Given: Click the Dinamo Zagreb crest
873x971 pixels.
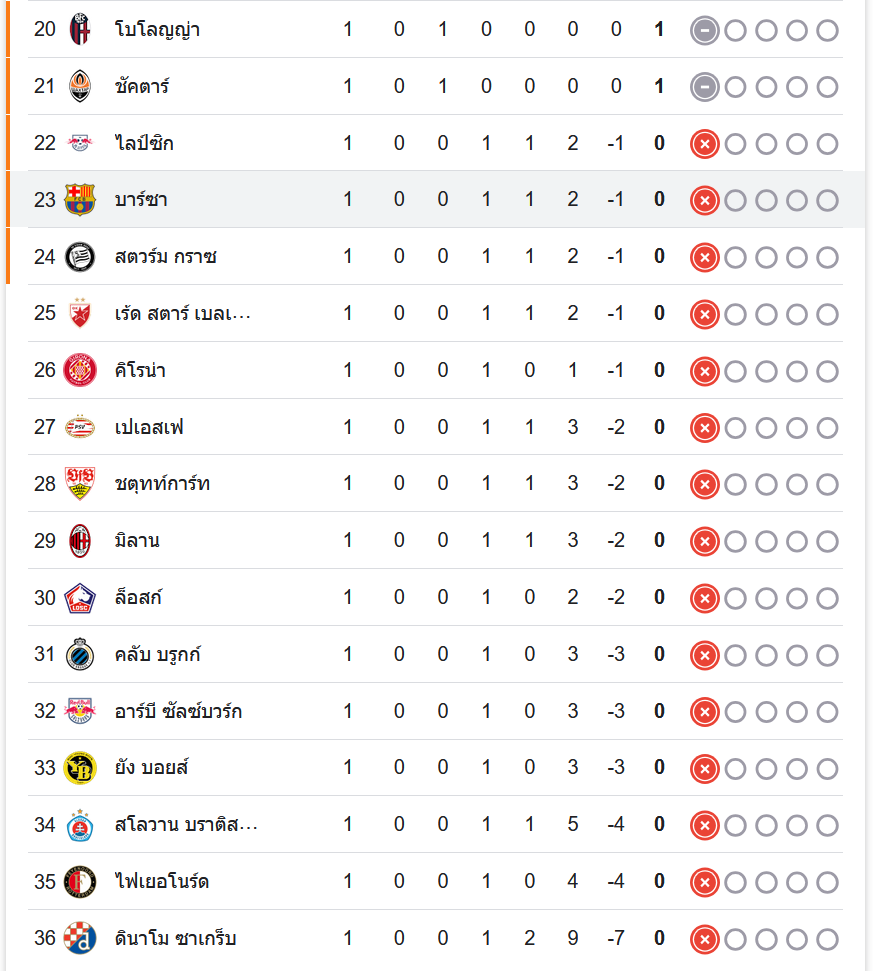Looking at the screenshot, I should (x=80, y=939).
